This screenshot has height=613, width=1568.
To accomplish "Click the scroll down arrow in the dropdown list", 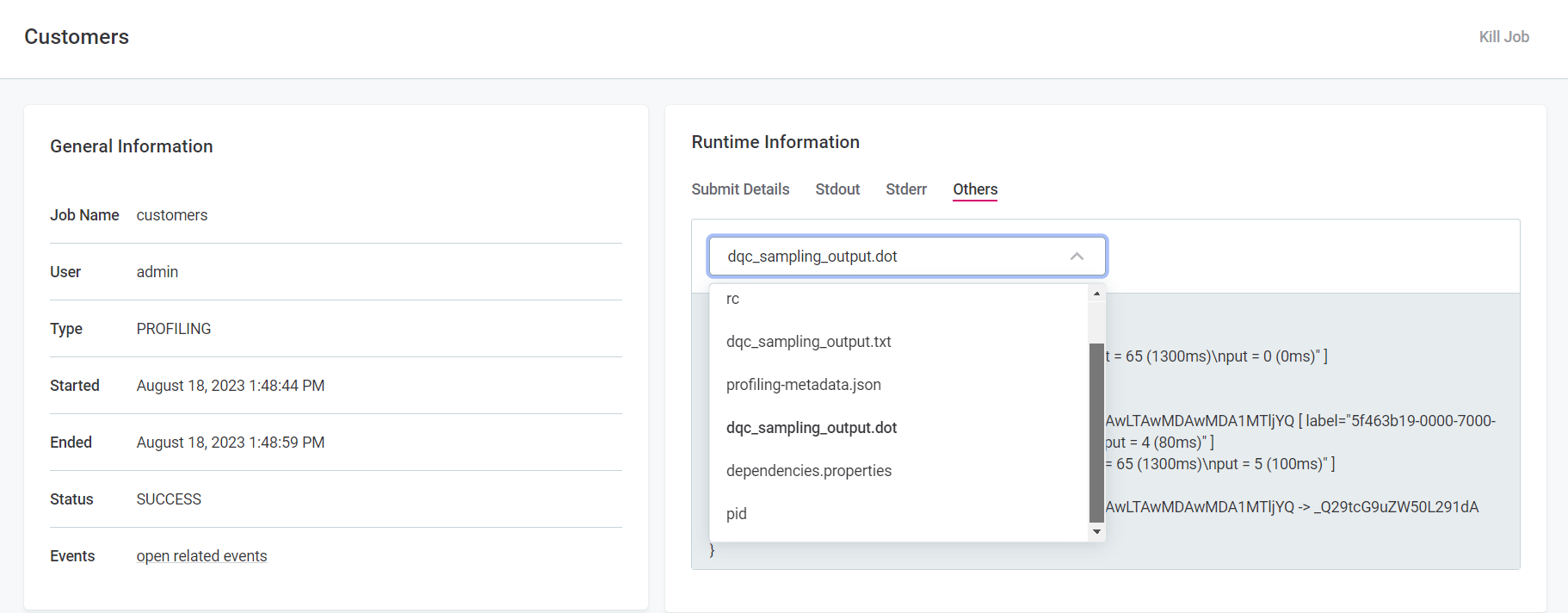I will pyautogui.click(x=1096, y=532).
